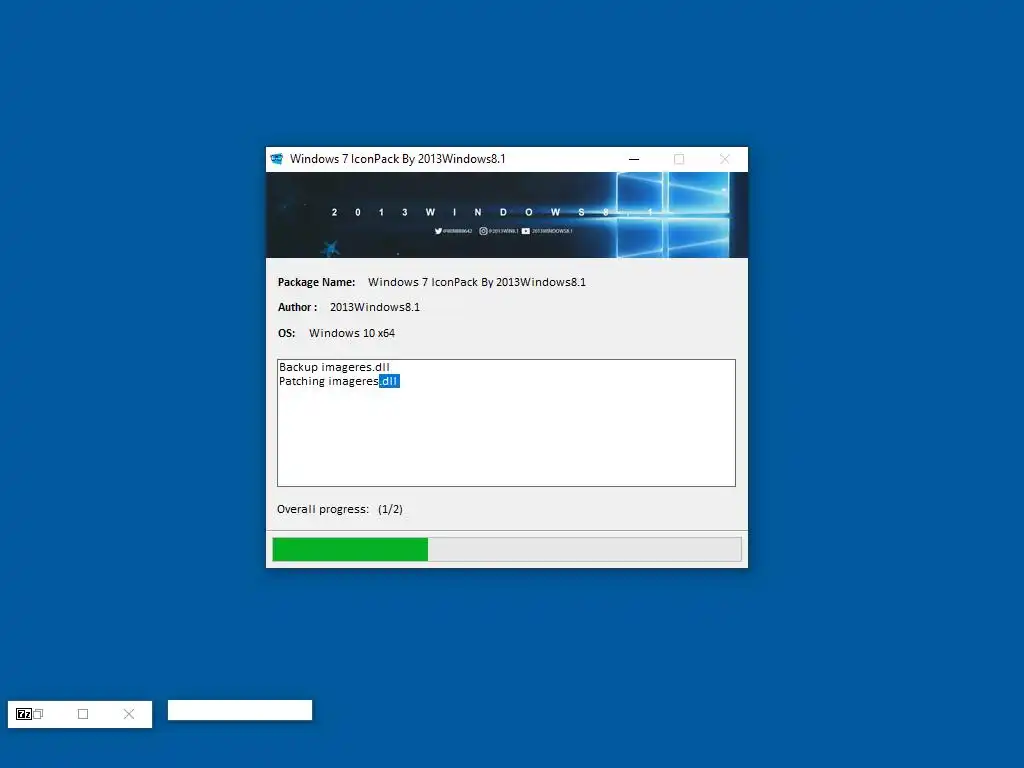Close the small 7z window
The width and height of the screenshot is (1024, 768).
pos(129,714)
